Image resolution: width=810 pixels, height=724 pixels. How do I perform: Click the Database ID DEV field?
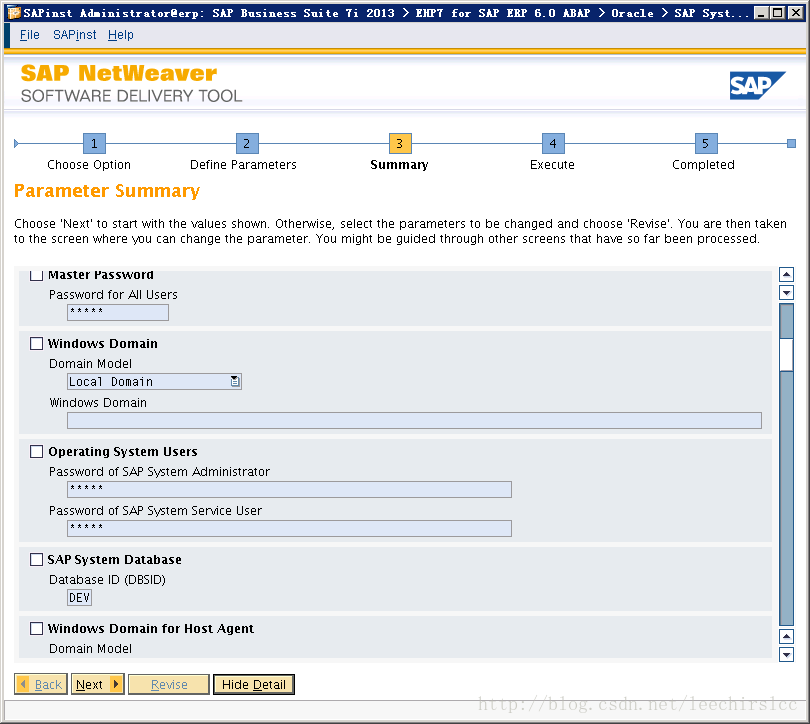point(80,597)
